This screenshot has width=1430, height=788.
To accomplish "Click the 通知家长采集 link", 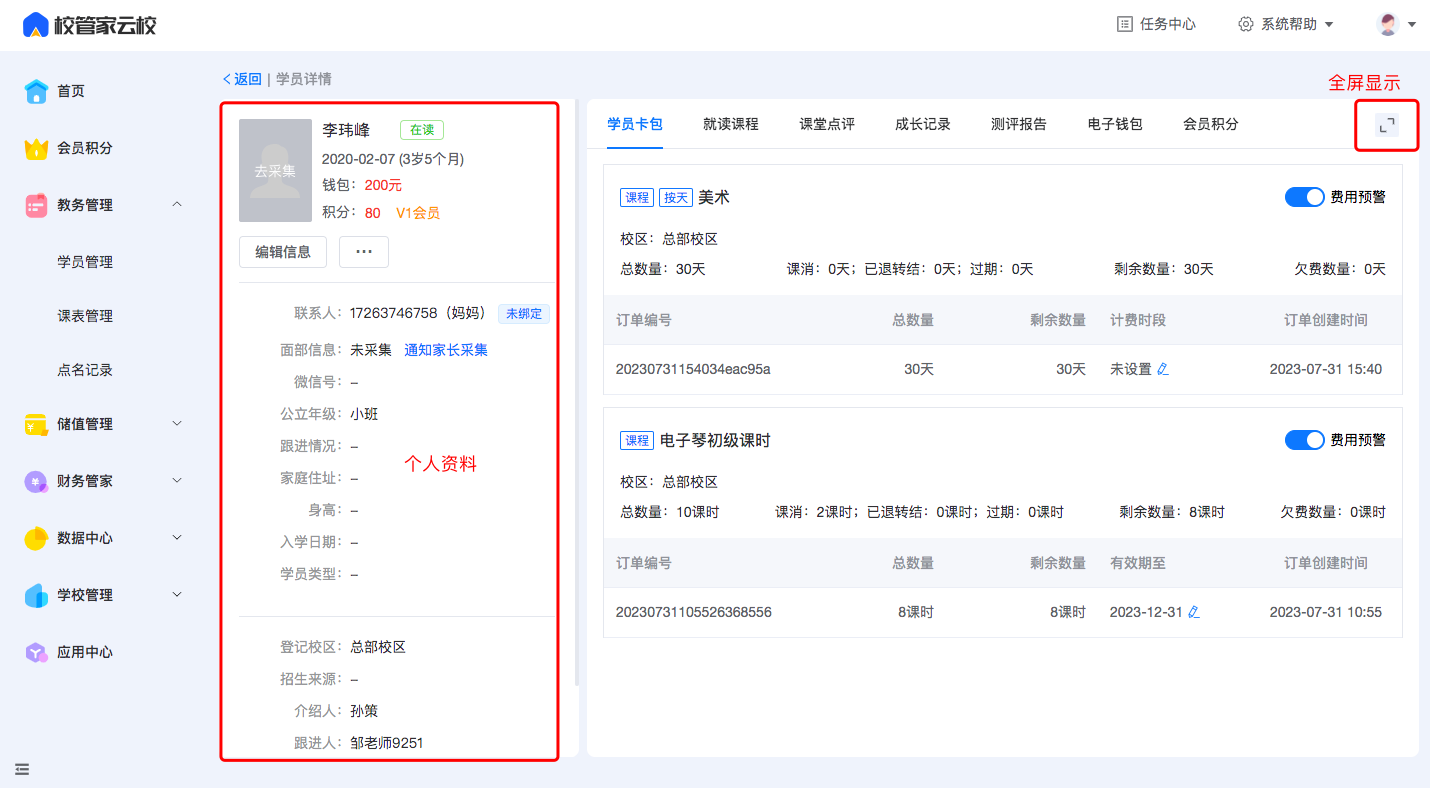I will pos(446,350).
